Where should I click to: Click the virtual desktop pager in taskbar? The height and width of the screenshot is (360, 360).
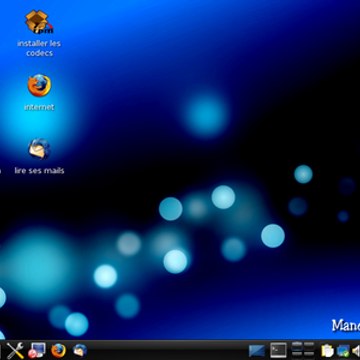[303, 349]
